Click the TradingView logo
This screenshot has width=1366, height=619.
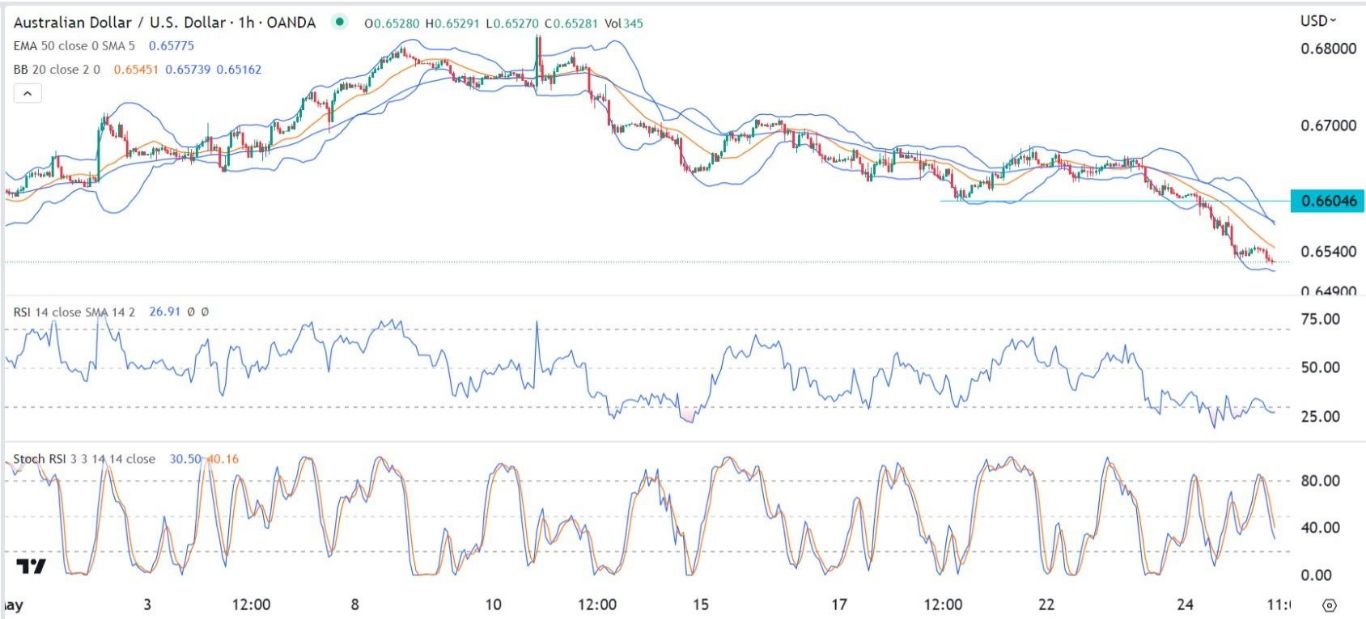click(31, 567)
